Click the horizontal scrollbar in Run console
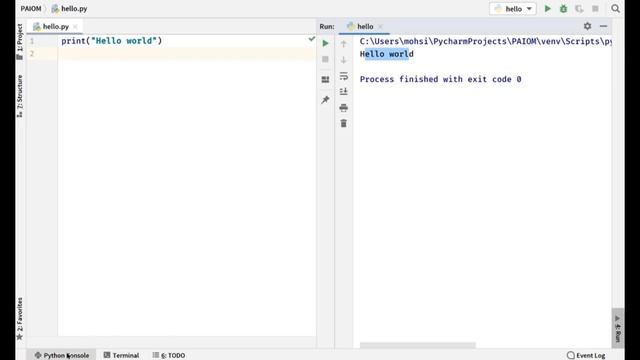 [418, 345]
